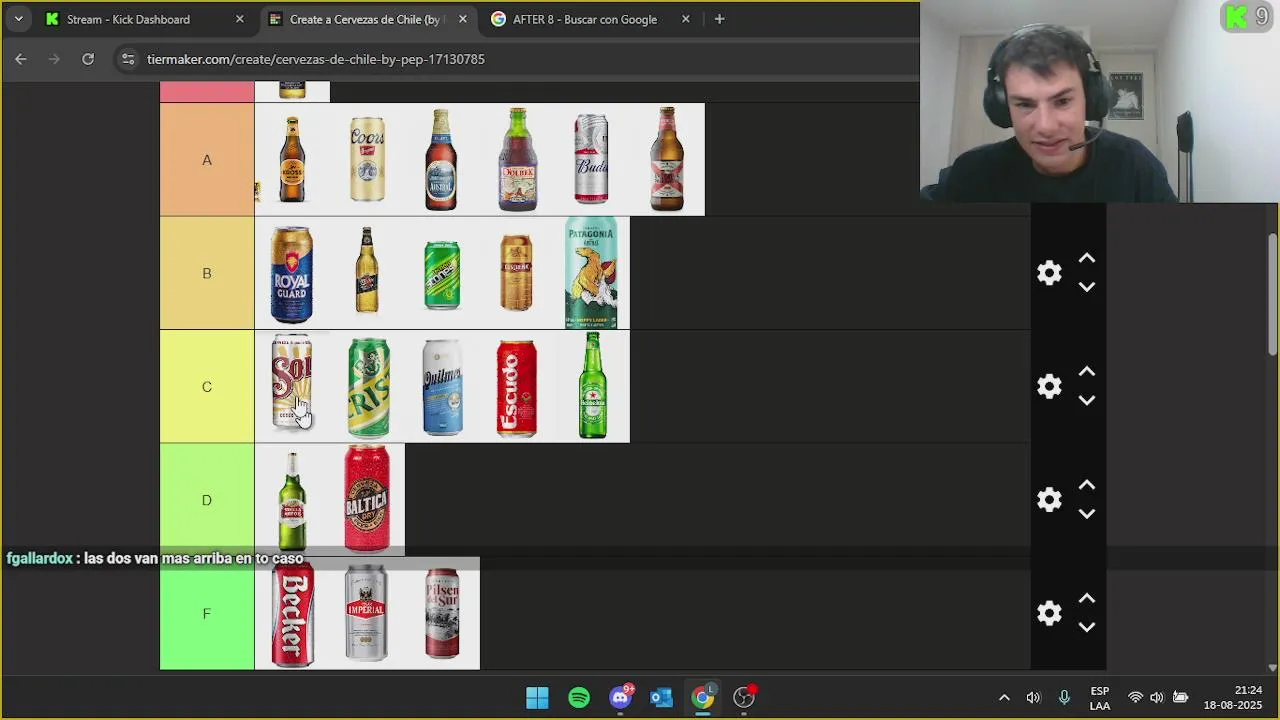
Task: Select the F tier label
Action: pos(207,613)
